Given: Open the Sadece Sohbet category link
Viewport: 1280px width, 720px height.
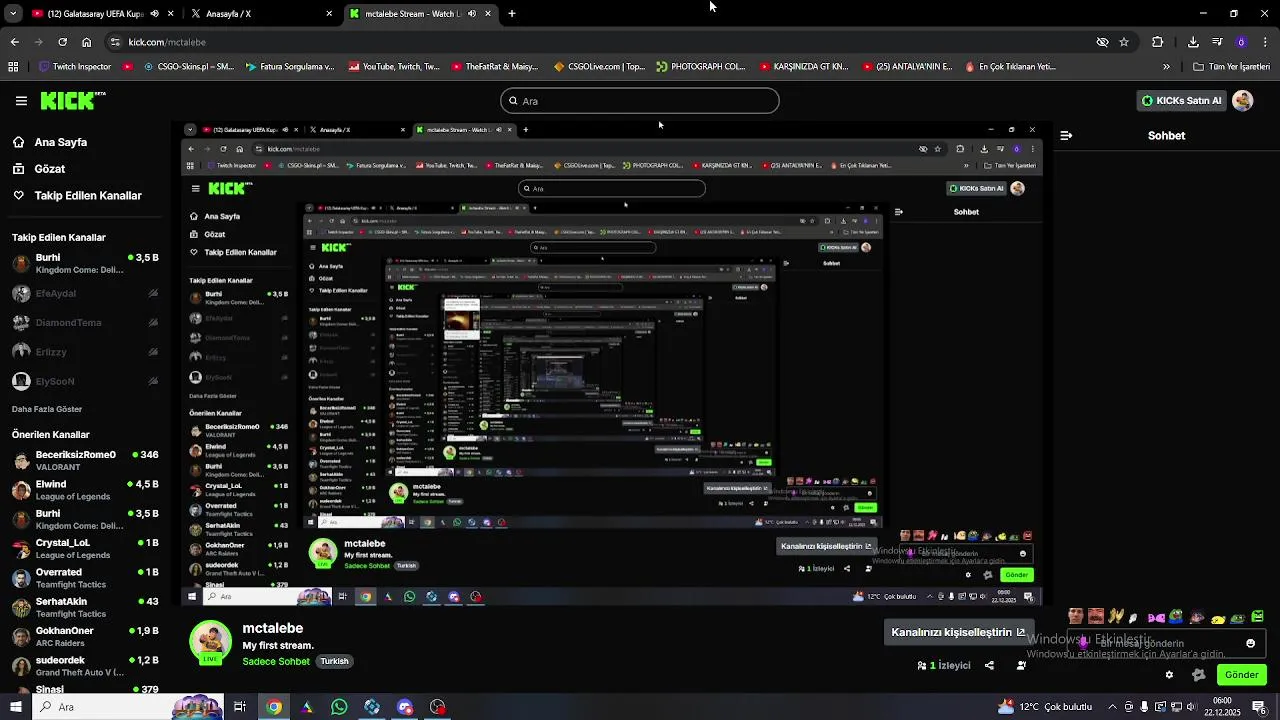Looking at the screenshot, I should 276,661.
